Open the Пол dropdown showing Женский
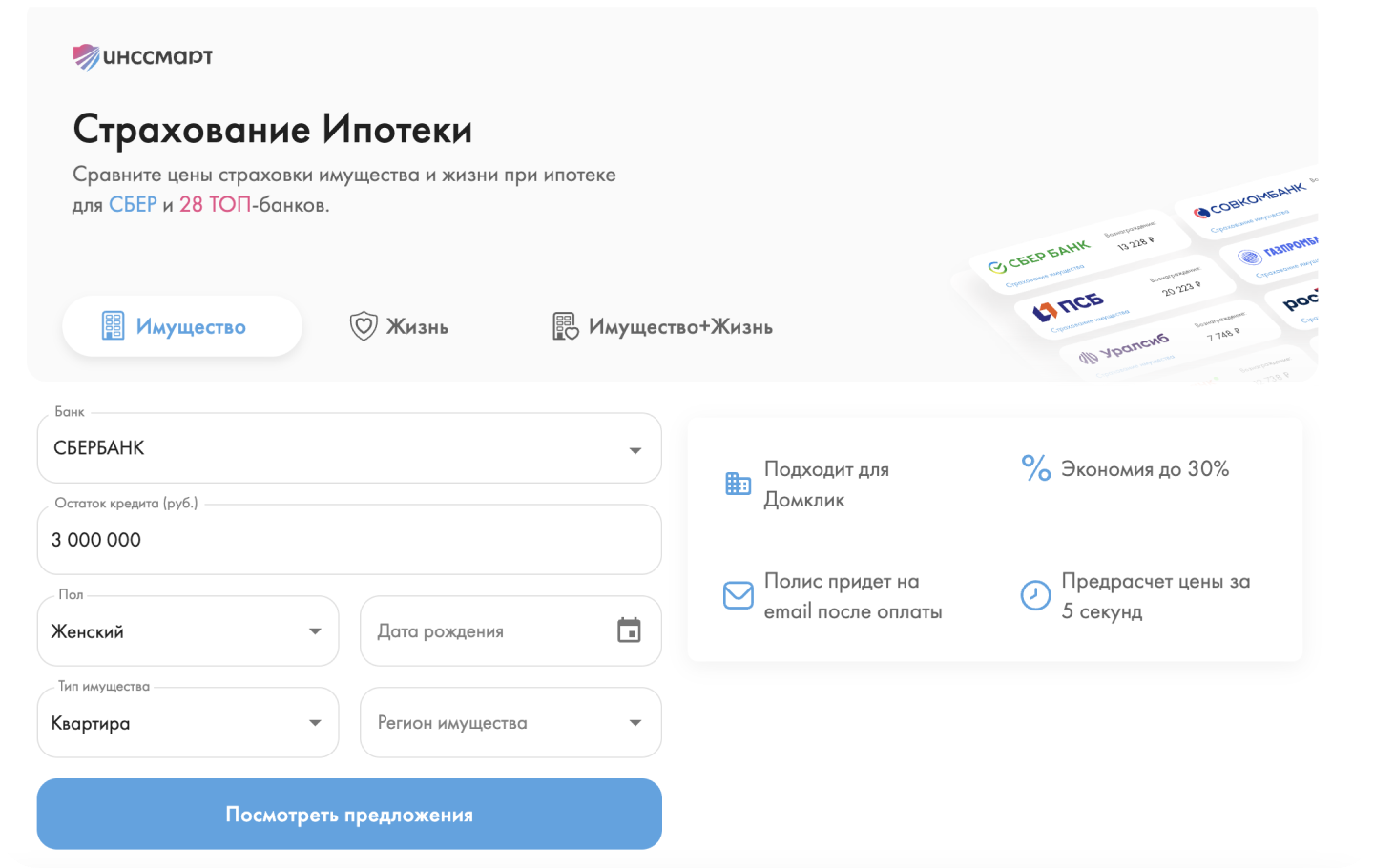The height and width of the screenshot is (868, 1374). pos(188,631)
